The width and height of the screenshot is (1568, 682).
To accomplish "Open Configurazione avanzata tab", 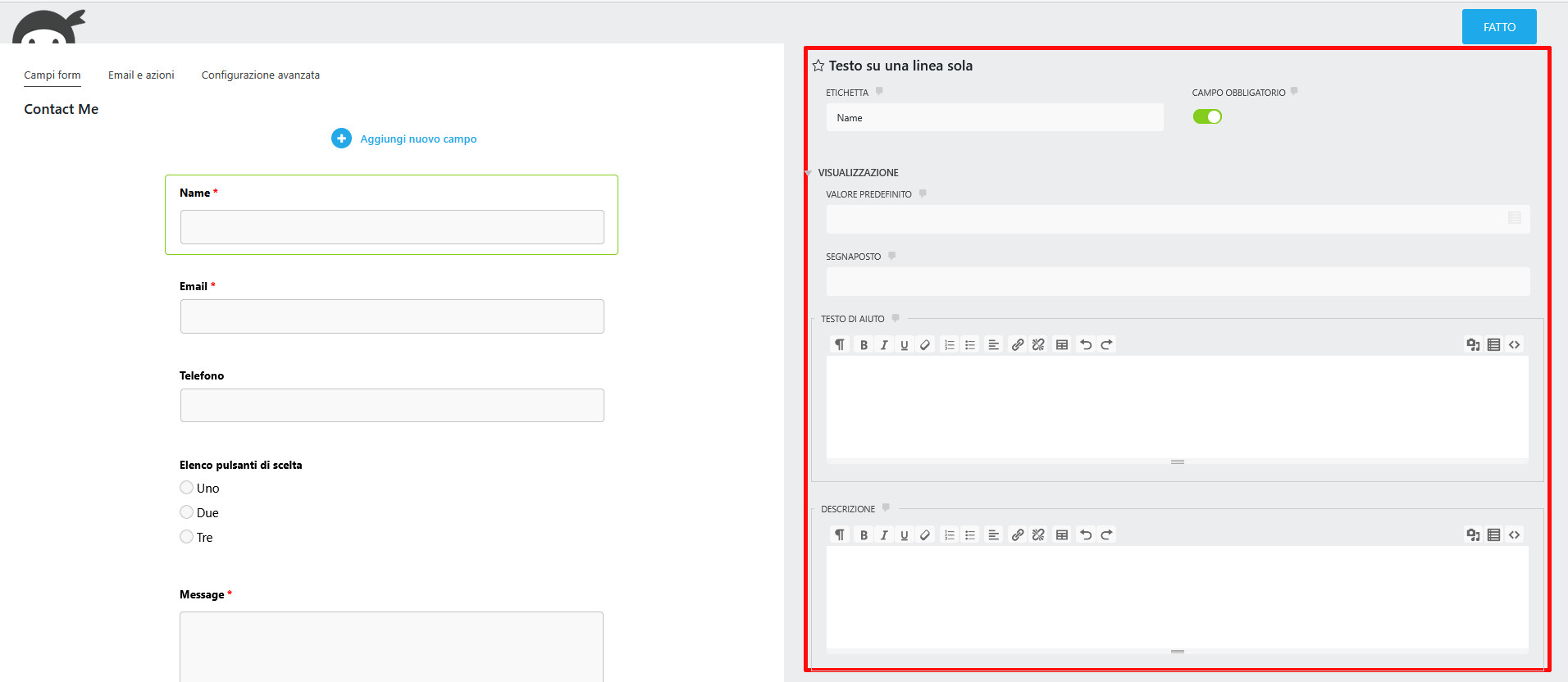I will click(x=261, y=75).
